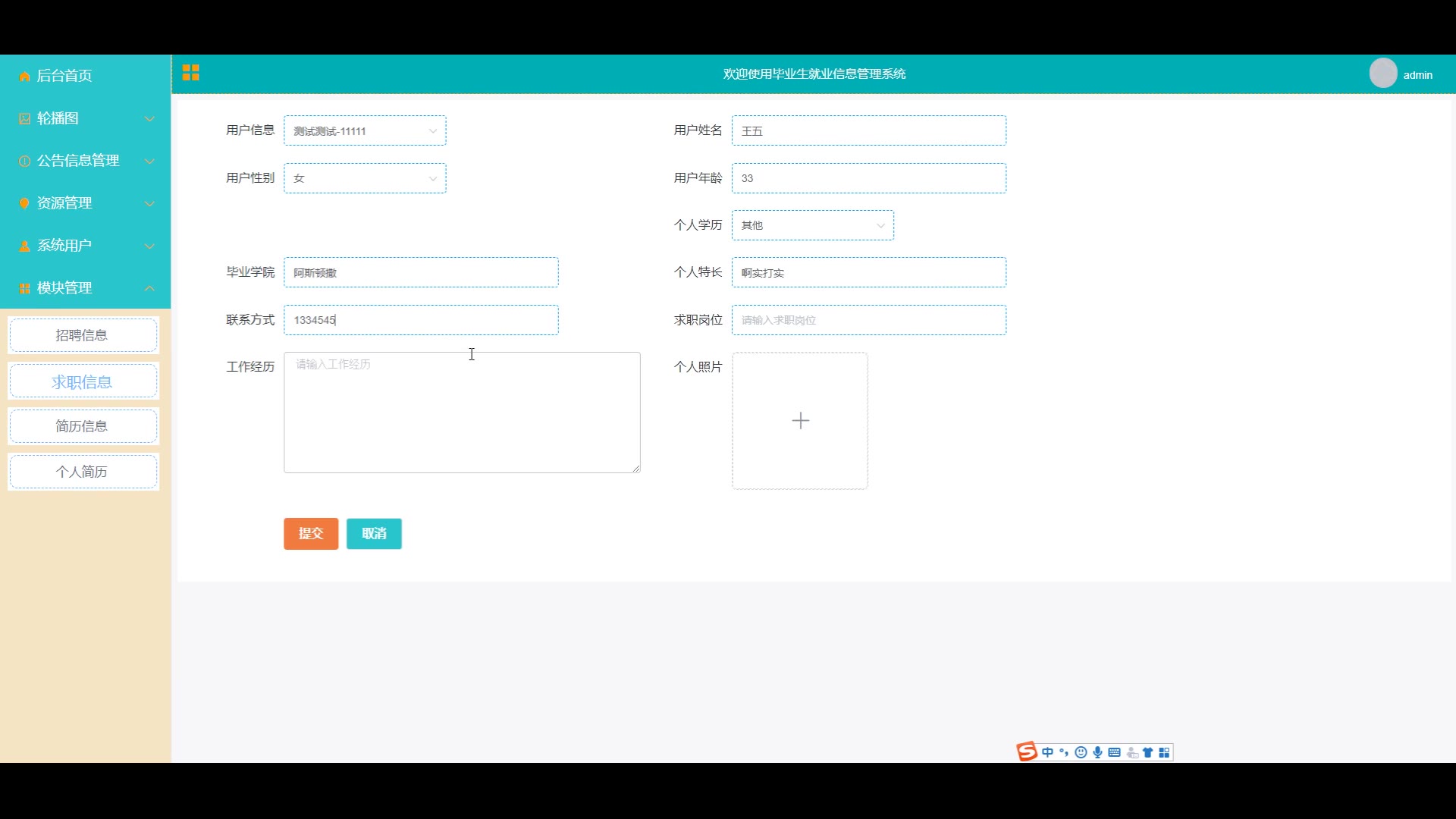Image resolution: width=1456 pixels, height=819 pixels.
Task: Click the Sogou input method S logo
Action: click(x=1027, y=752)
